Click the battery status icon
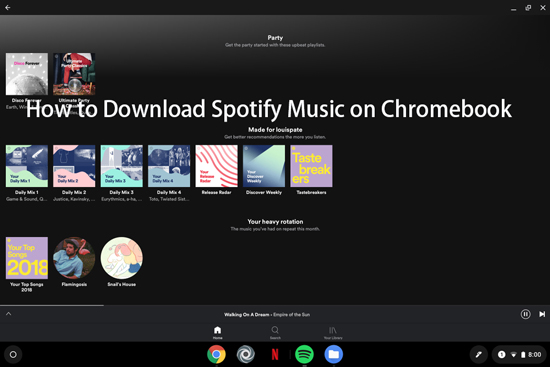 click(x=523, y=355)
